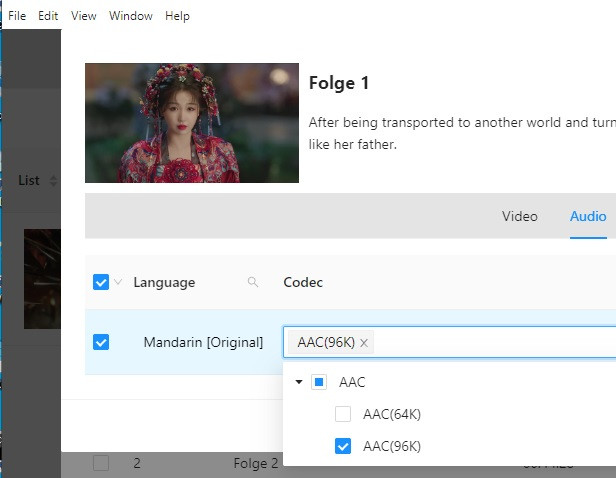Image resolution: width=616 pixels, height=478 pixels.
Task: Tick the checkbox for row 2 Folge 2
Action: pyautogui.click(x=101, y=463)
